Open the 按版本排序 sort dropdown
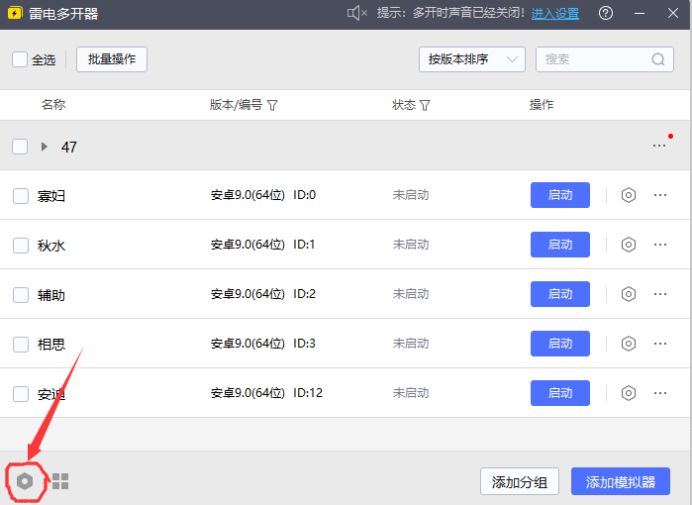This screenshot has height=505, width=692. (472, 59)
